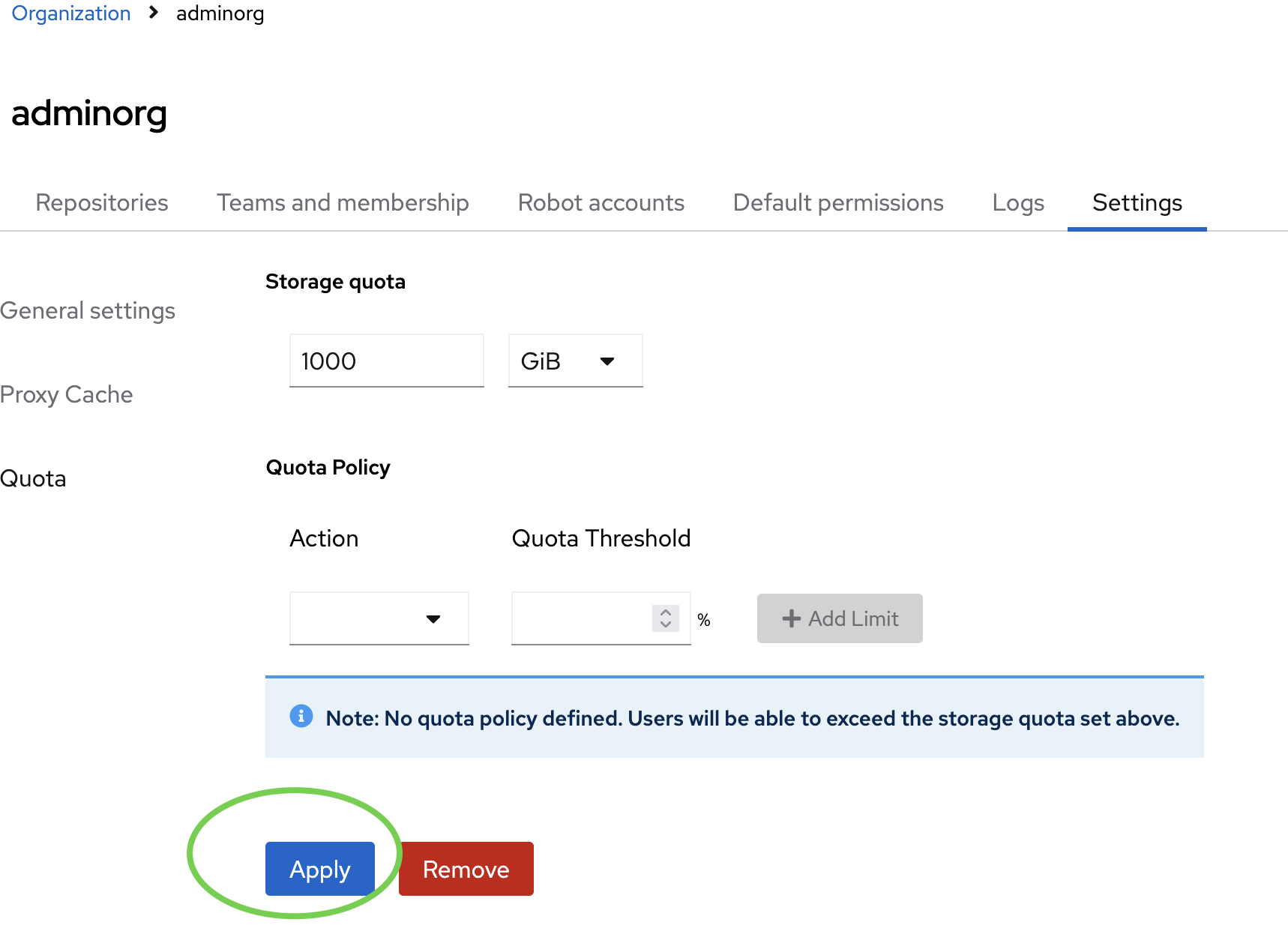Select Proxy Cache in the side menu
This screenshot has width=1288, height=931.
coord(67,394)
